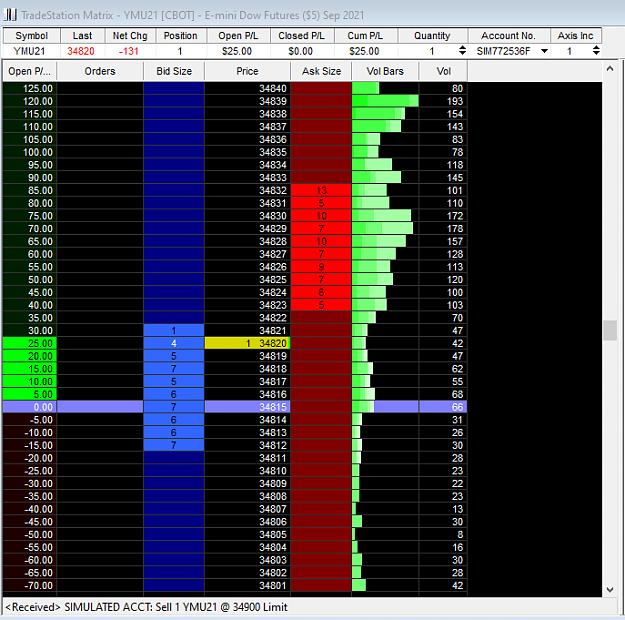625x620 pixels.
Task: Open the Account No. dropdown arrow
Action: pyautogui.click(x=544, y=51)
